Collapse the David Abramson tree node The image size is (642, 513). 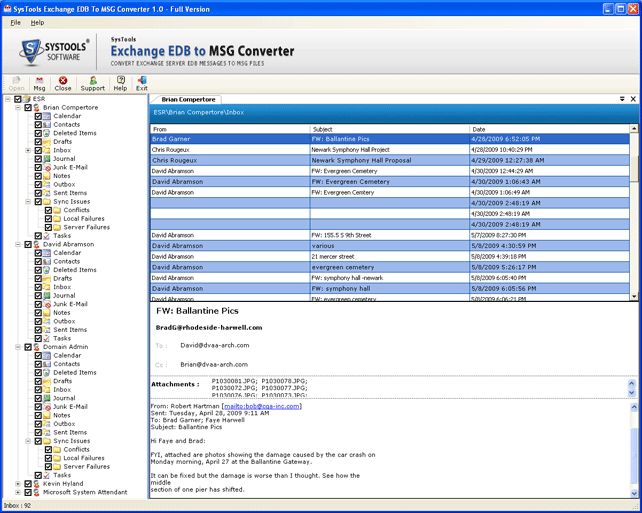18,244
